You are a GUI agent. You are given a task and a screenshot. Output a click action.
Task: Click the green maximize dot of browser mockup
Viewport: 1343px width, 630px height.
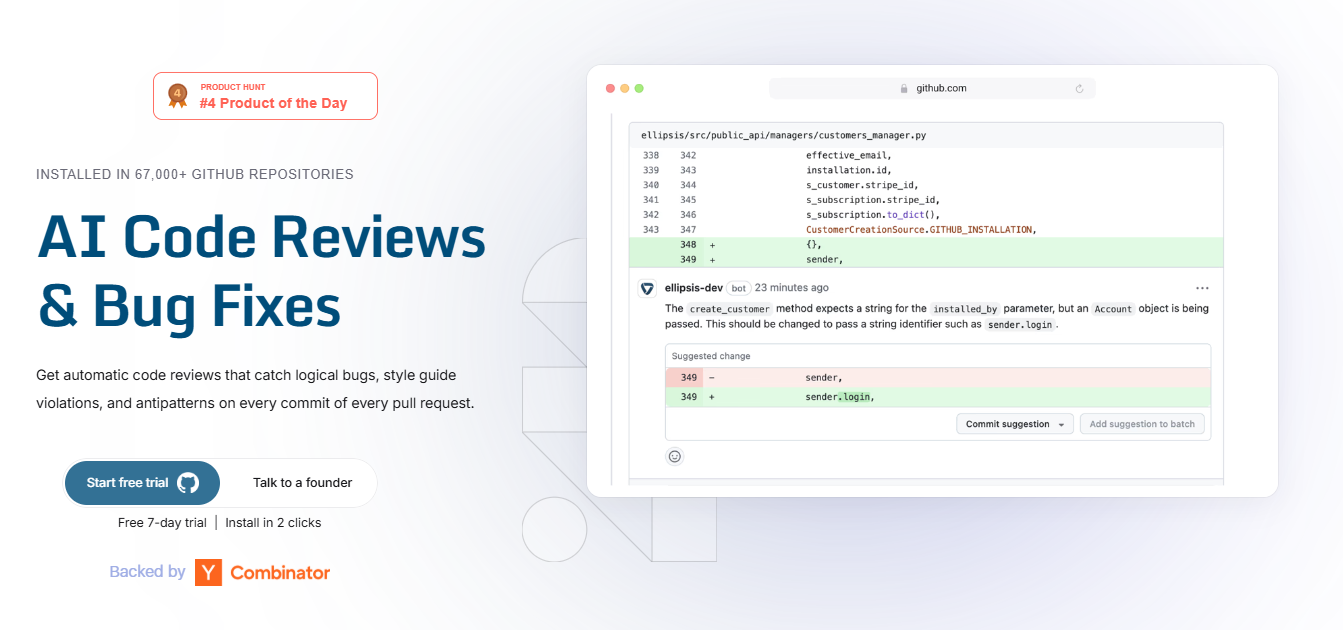[639, 88]
